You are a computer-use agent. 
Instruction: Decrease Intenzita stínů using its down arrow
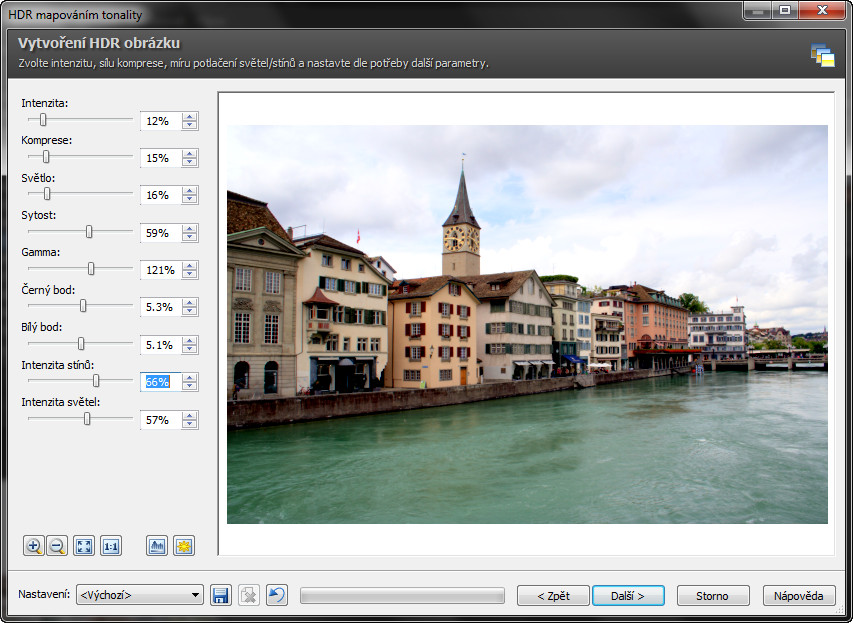pos(190,387)
